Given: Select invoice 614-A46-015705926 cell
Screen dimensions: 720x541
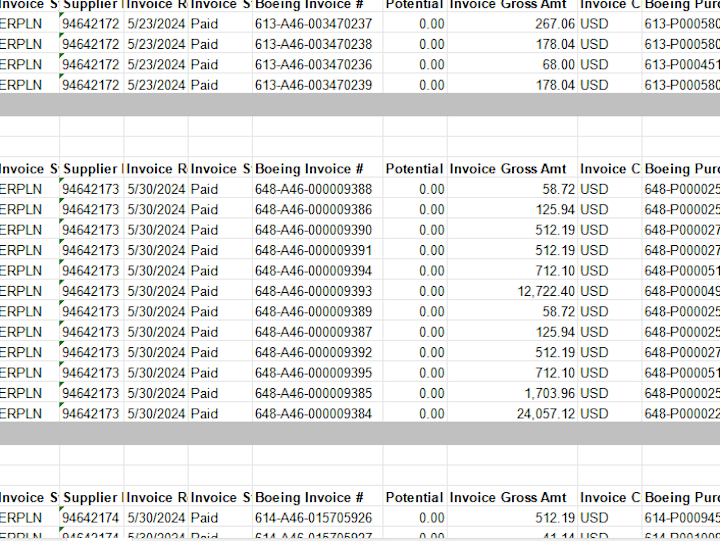Looking at the screenshot, I should pyautogui.click(x=317, y=518).
